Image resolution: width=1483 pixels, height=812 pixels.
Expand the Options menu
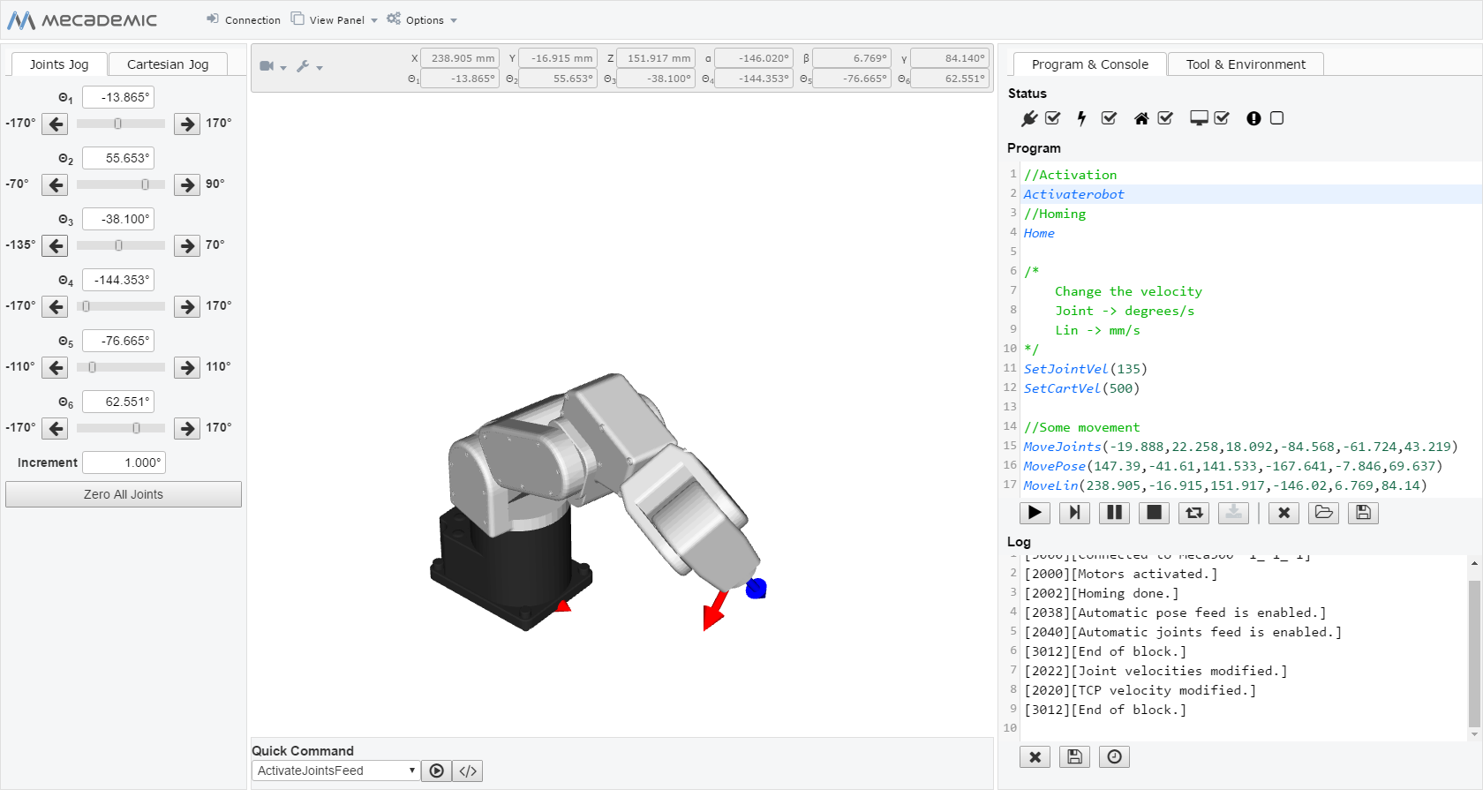click(424, 20)
